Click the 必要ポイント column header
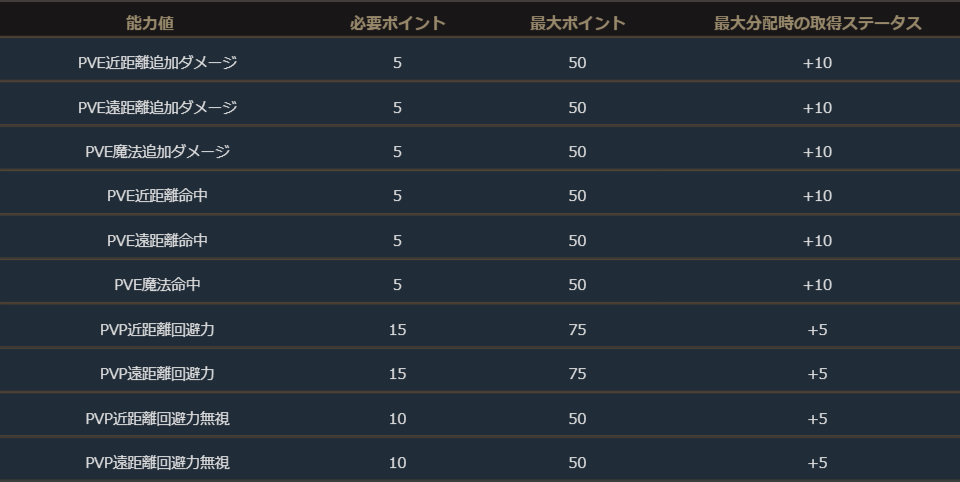Screen dimensions: 960x482 click(x=397, y=23)
